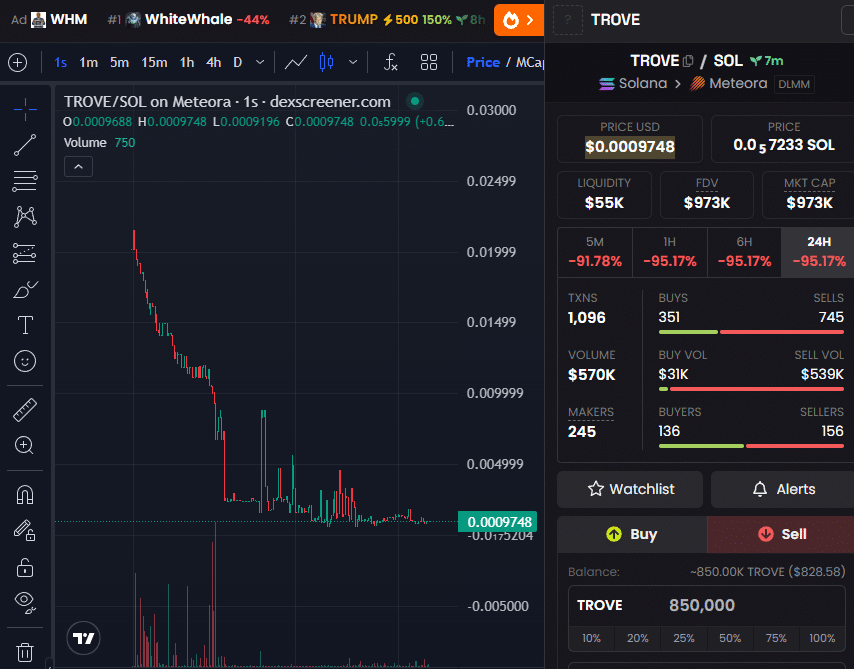Switch to the 5M stats tab
The image size is (854, 669).
[594, 251]
